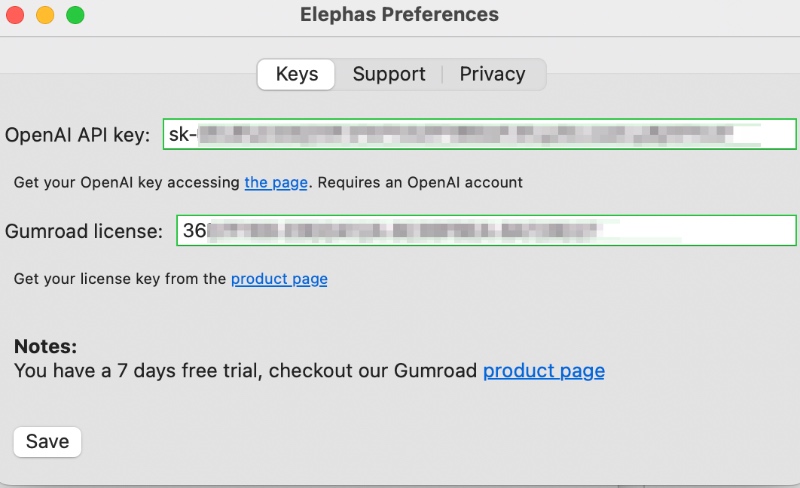The height and width of the screenshot is (488, 800).
Task: Click the 'Get your license key from the' text
Action: point(120,279)
